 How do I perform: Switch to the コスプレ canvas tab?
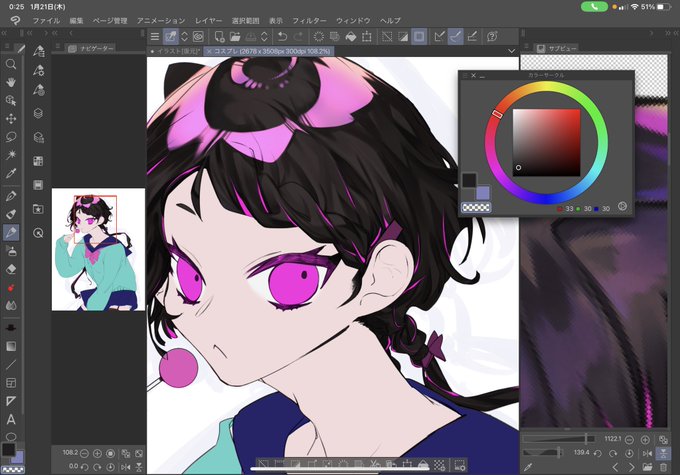pos(269,51)
